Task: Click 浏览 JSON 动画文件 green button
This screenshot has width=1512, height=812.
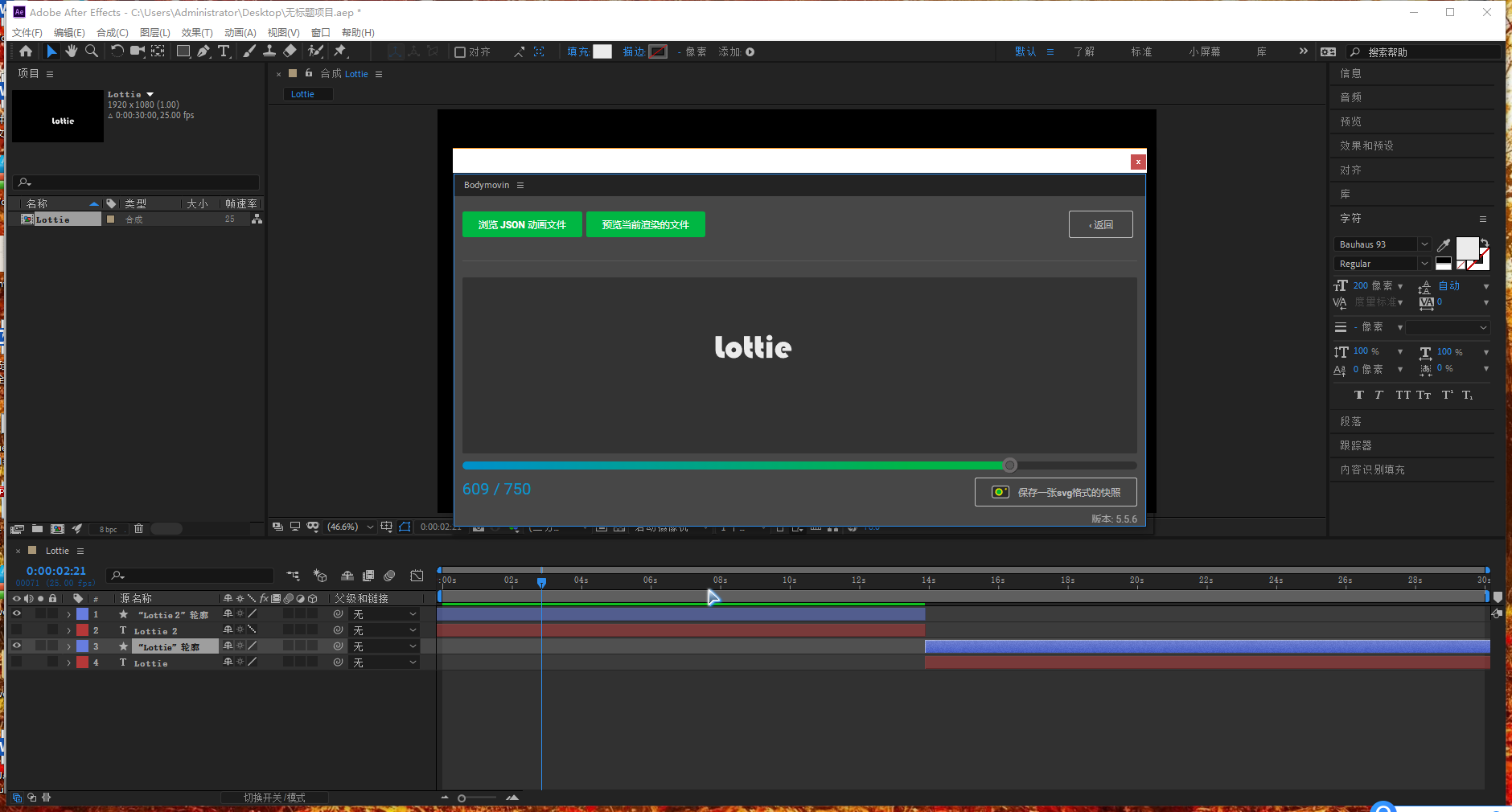Action: click(x=522, y=224)
